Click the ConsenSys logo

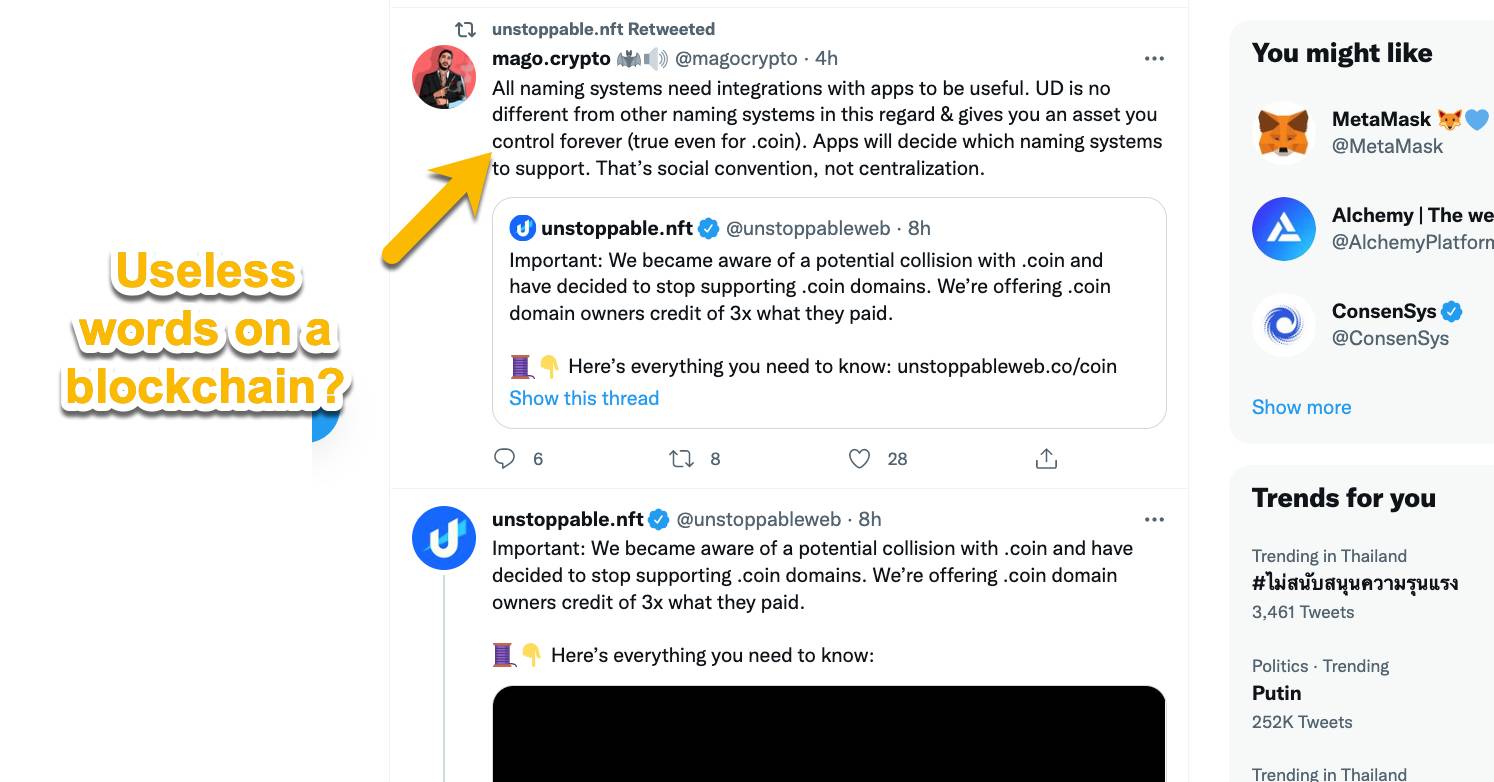(x=1284, y=325)
